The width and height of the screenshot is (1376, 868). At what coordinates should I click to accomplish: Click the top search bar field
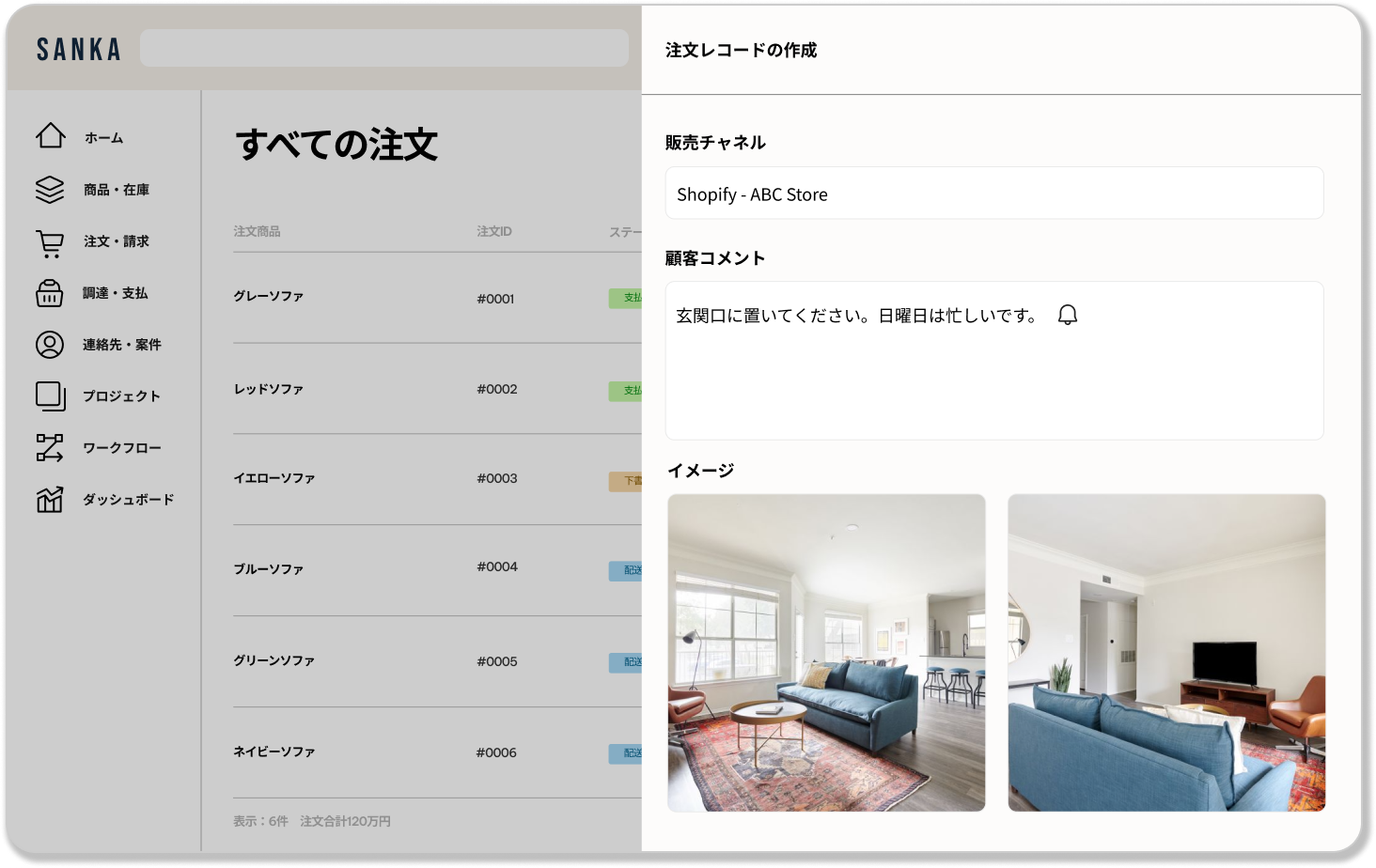pyautogui.click(x=383, y=48)
